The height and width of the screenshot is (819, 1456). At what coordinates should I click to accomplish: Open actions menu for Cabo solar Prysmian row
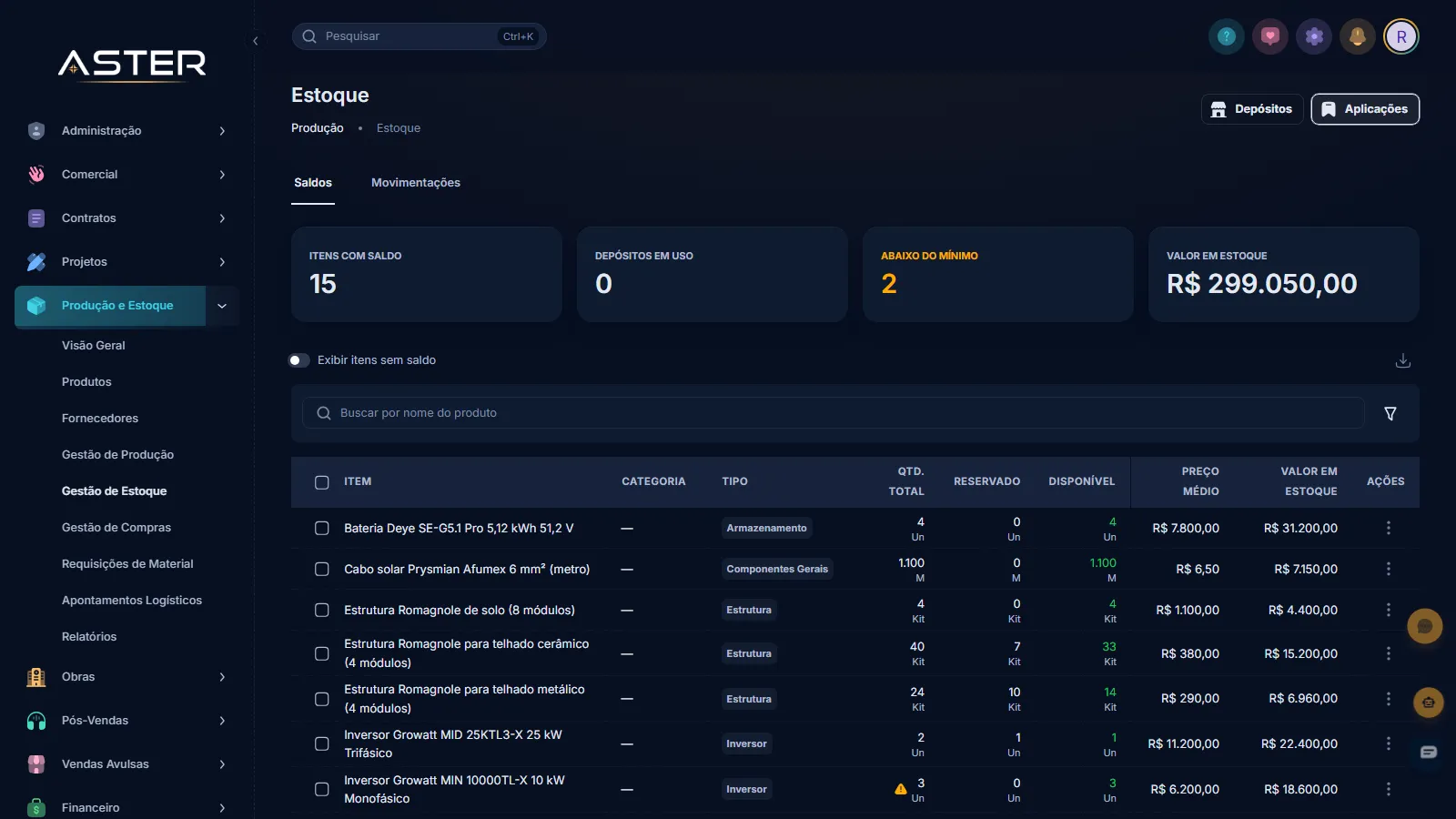click(x=1389, y=569)
